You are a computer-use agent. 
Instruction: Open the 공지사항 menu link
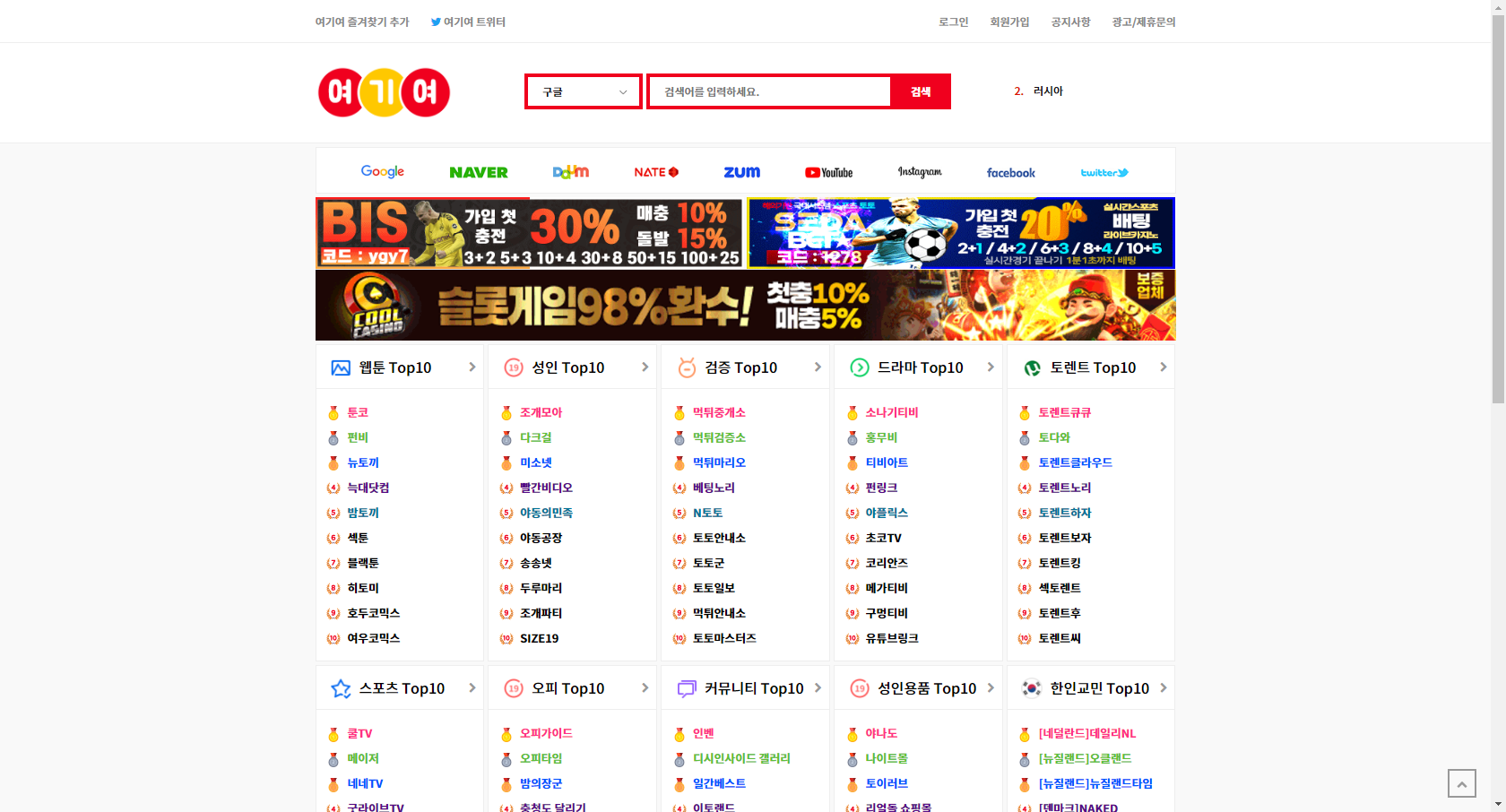1070,22
